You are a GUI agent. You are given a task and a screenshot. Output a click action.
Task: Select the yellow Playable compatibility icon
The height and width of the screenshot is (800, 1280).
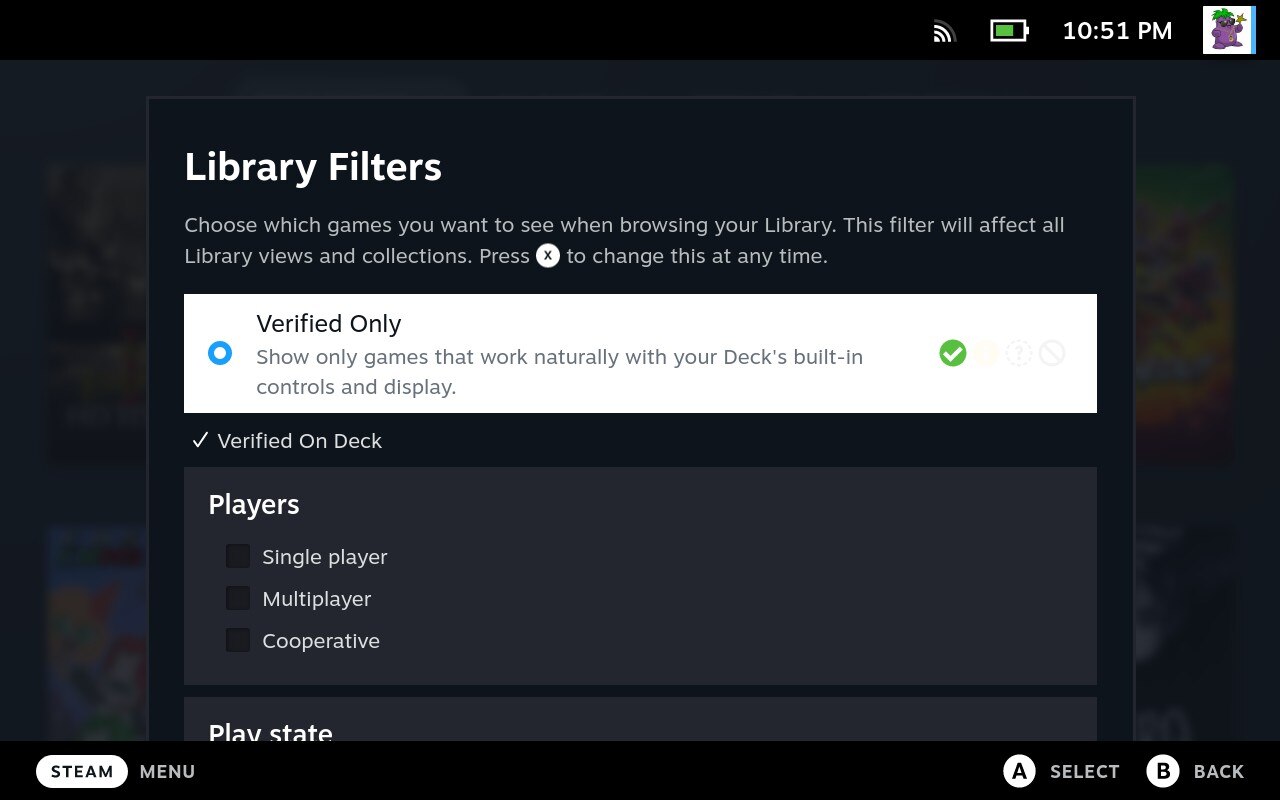985,353
